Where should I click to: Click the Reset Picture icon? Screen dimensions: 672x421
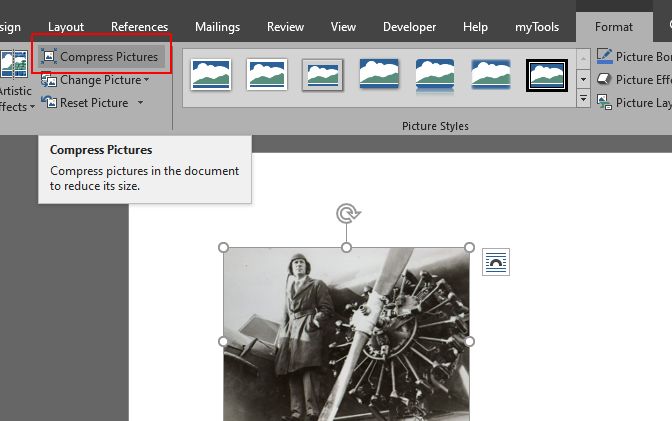point(49,103)
